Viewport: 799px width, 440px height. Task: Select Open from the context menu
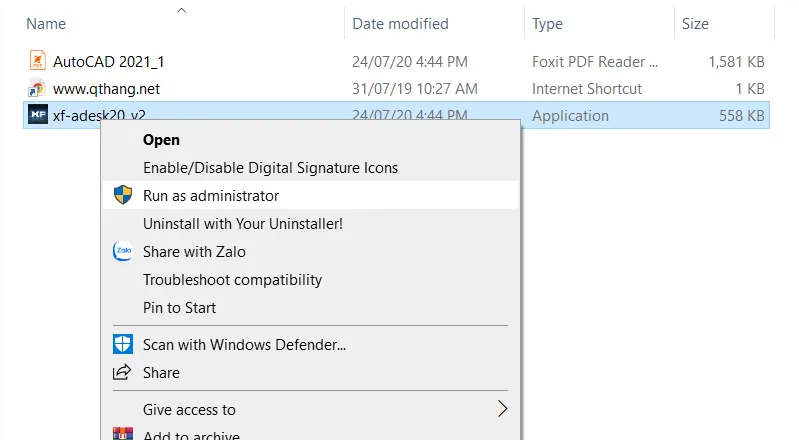pyautogui.click(x=161, y=139)
